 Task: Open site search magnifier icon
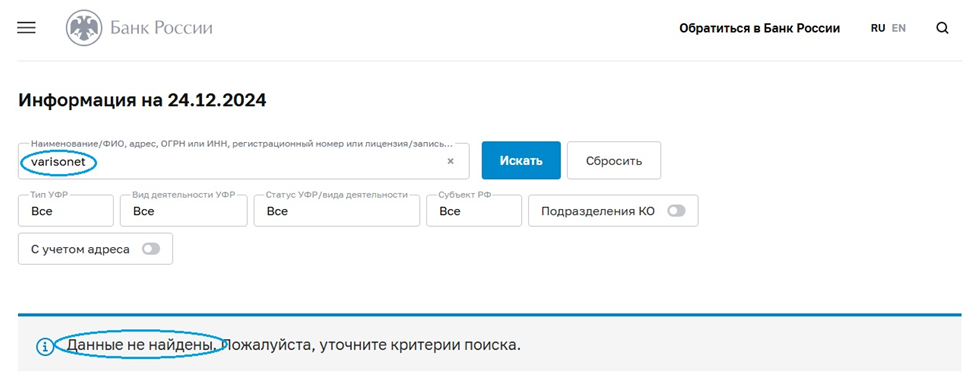pos(942,28)
